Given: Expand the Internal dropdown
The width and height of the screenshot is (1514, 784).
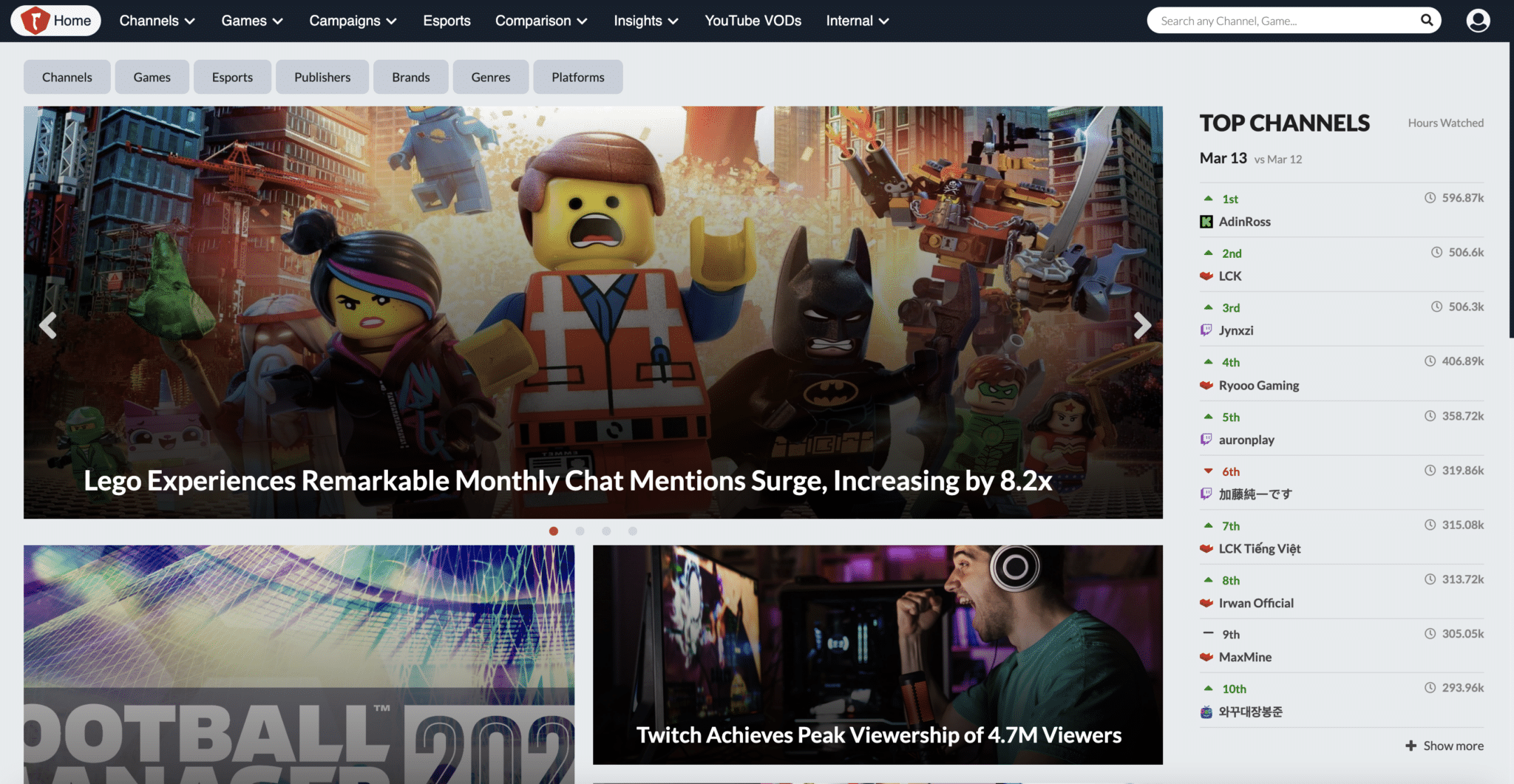Looking at the screenshot, I should 856,21.
